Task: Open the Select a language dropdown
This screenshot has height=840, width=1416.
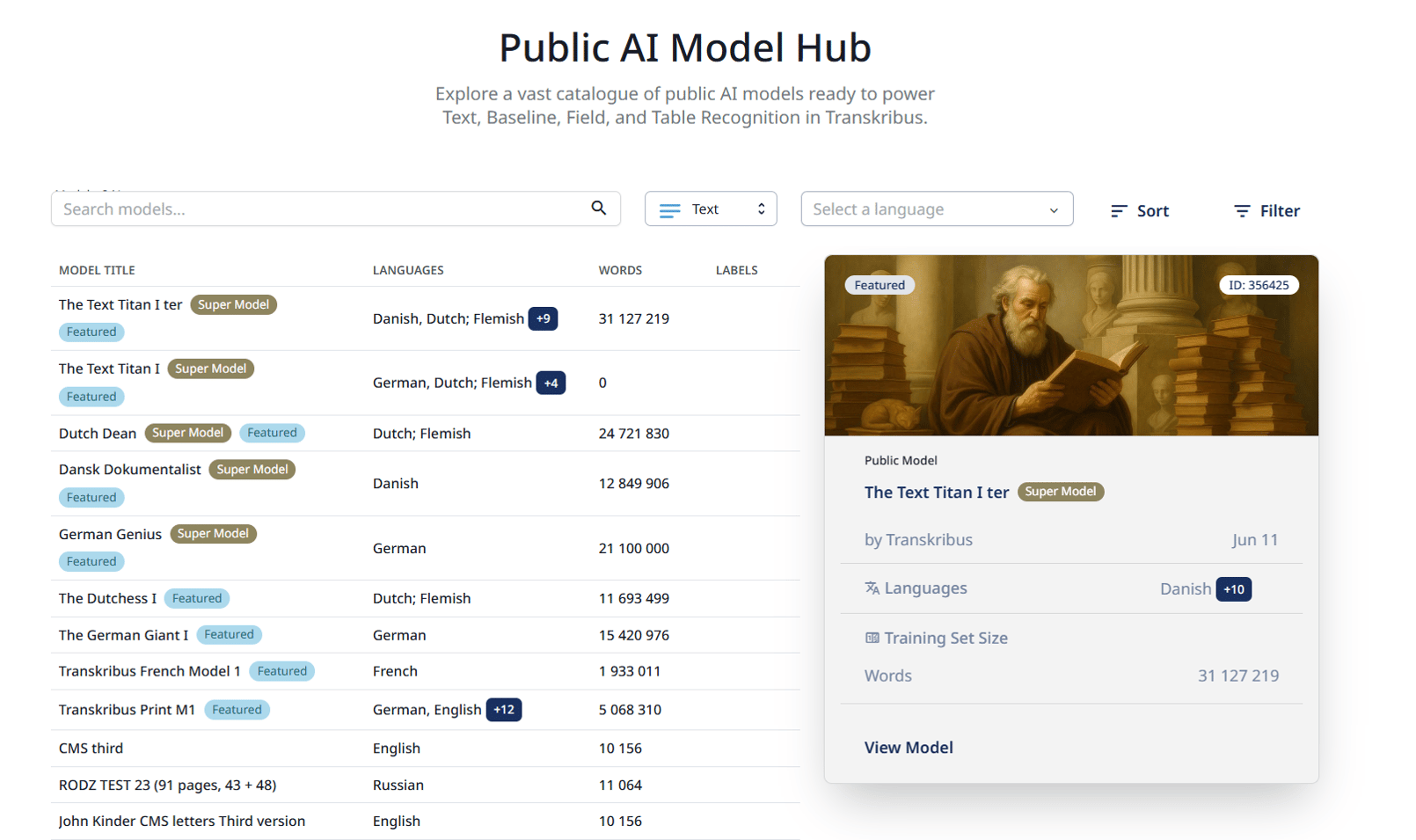Action: pyautogui.click(x=937, y=208)
